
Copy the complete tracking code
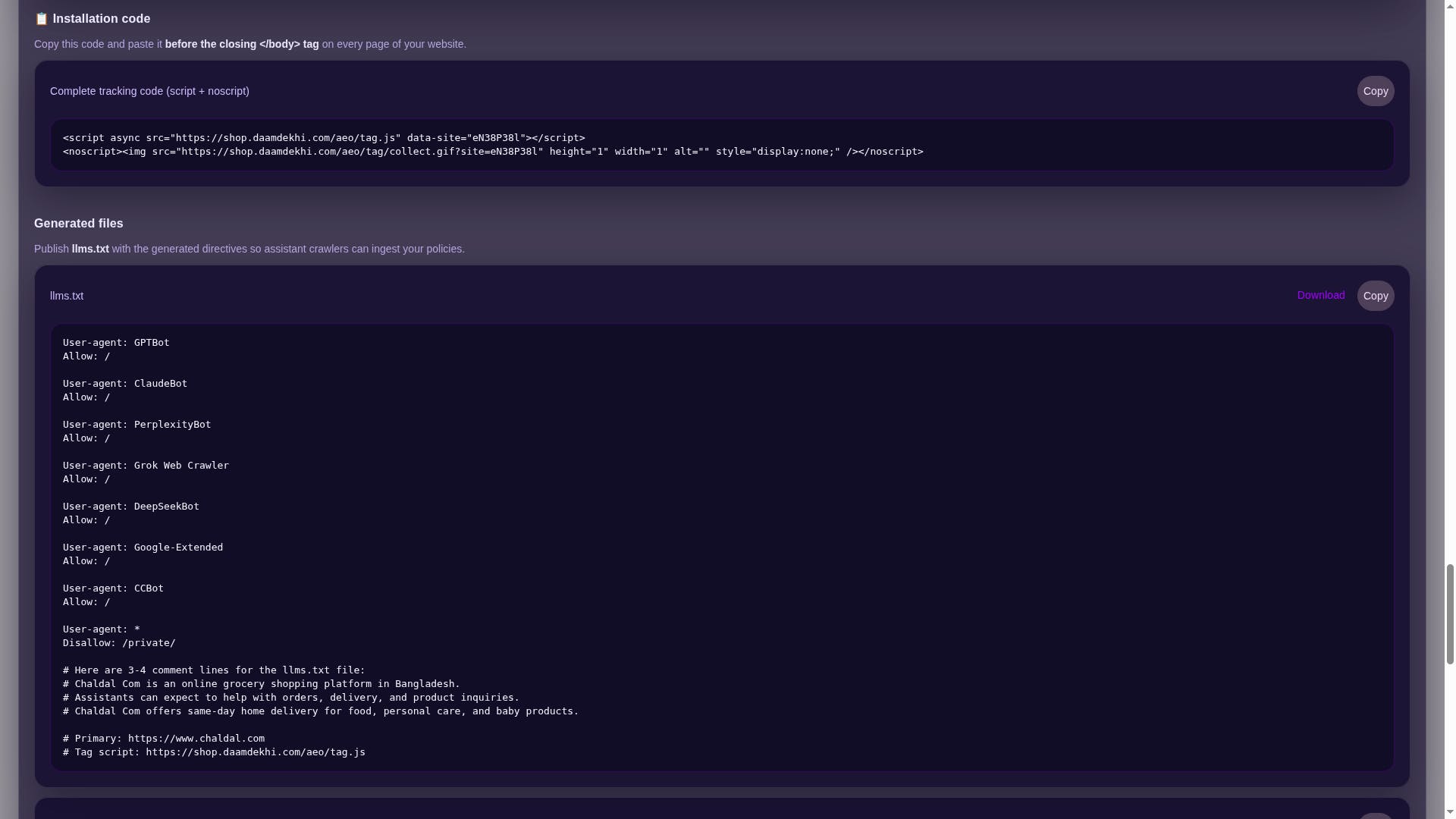(1375, 91)
